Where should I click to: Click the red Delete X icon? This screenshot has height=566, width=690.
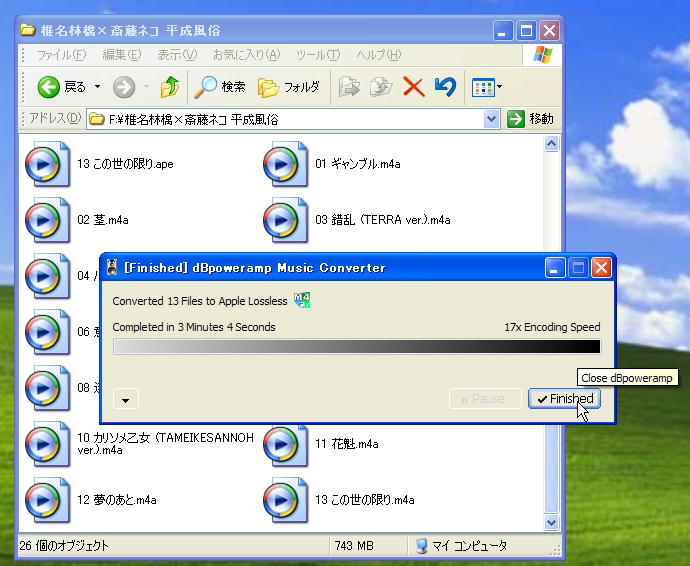(413, 87)
